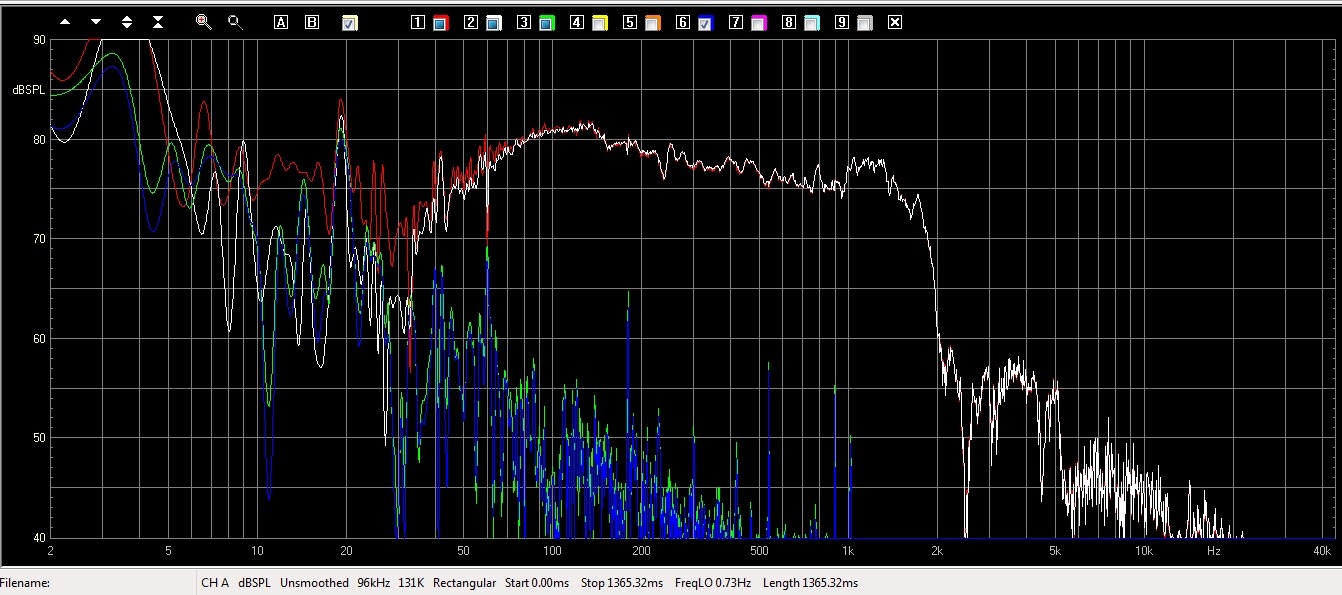Toggle the white overlay 2 color box

(493, 23)
